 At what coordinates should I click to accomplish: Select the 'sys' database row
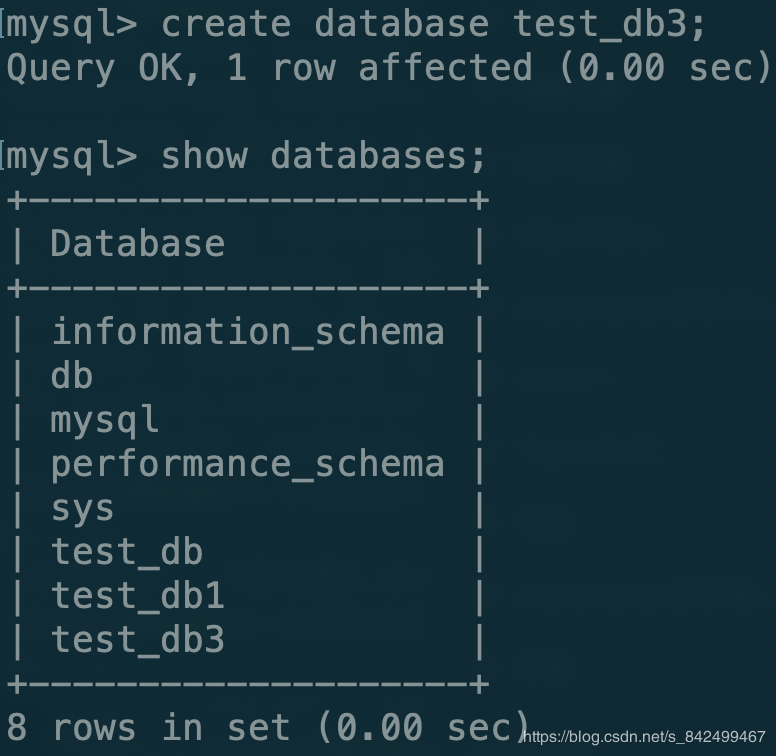pos(83,508)
